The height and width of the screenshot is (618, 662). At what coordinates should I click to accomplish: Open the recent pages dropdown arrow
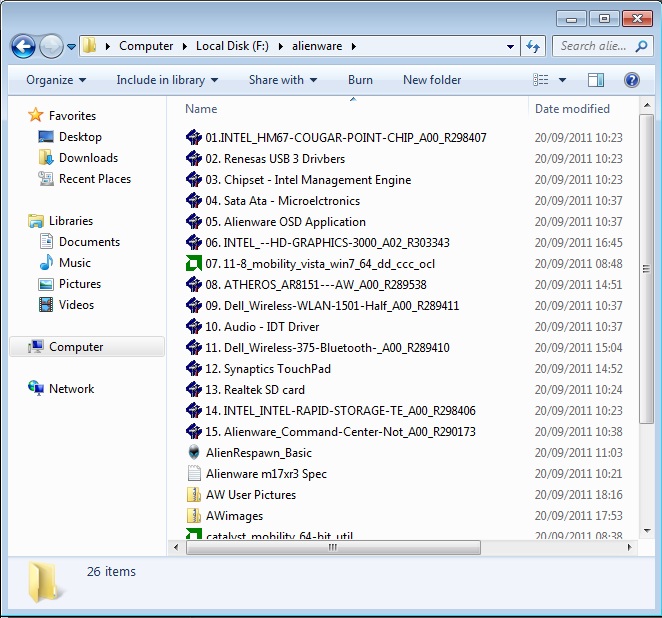coord(71,46)
